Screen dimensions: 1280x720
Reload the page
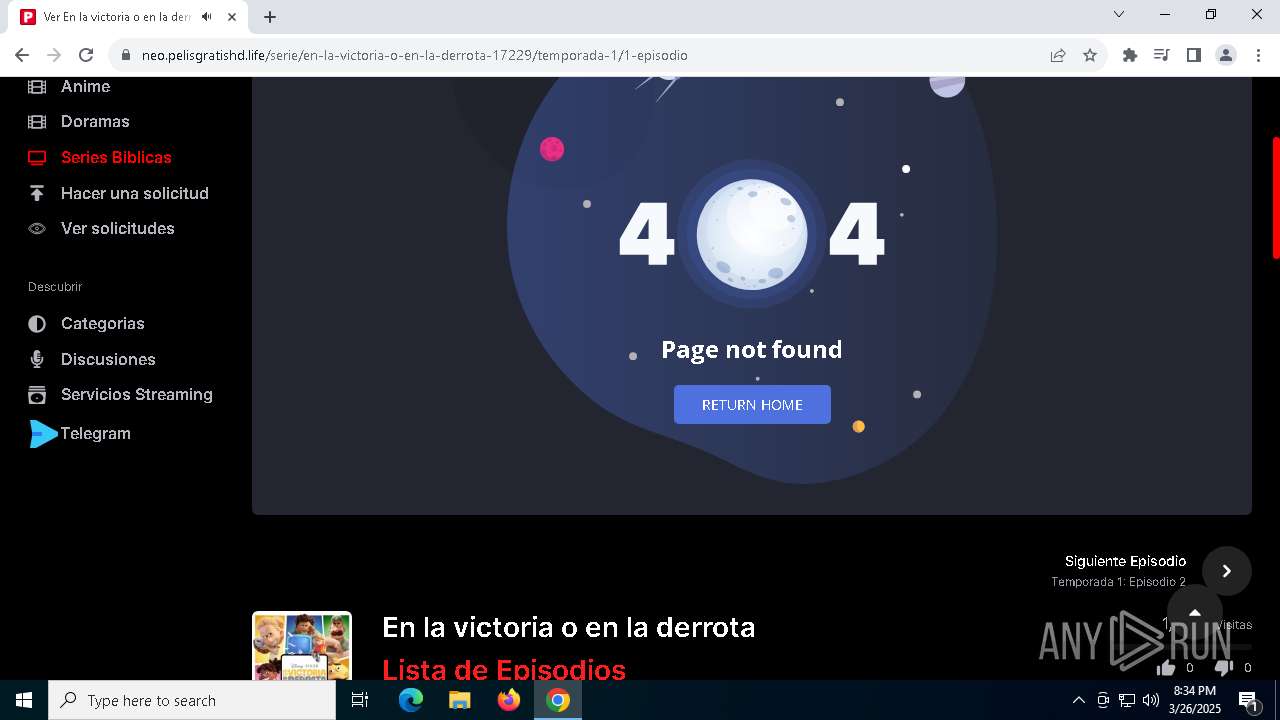86,55
